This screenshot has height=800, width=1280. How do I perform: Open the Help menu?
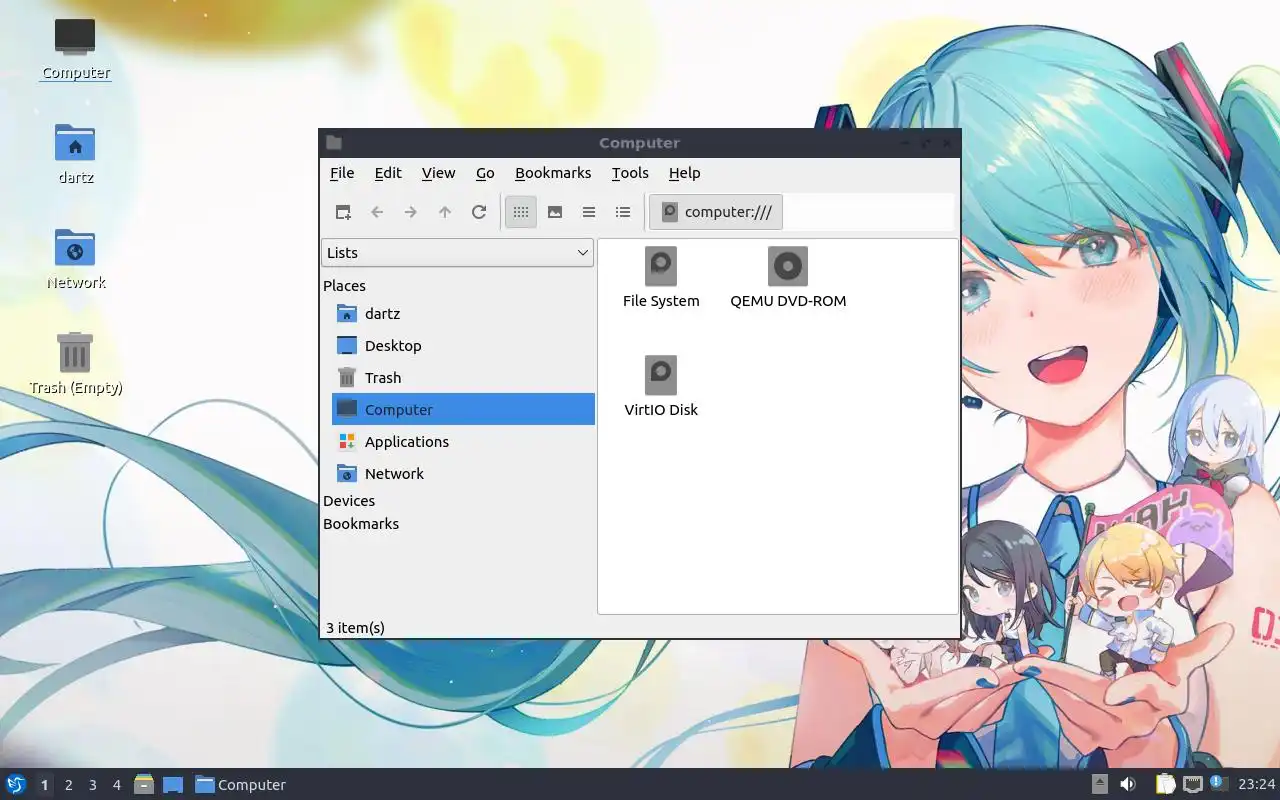click(x=684, y=173)
